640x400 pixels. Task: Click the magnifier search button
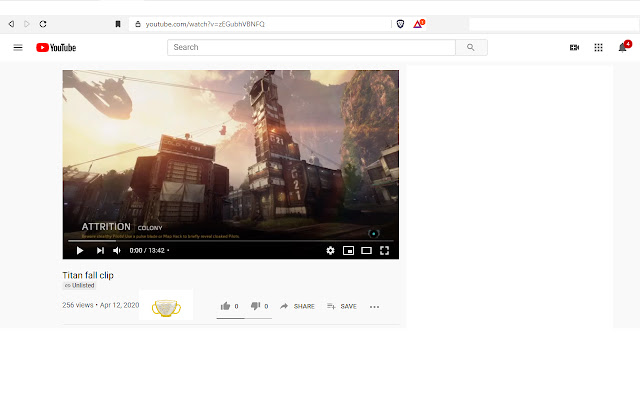coord(471,47)
